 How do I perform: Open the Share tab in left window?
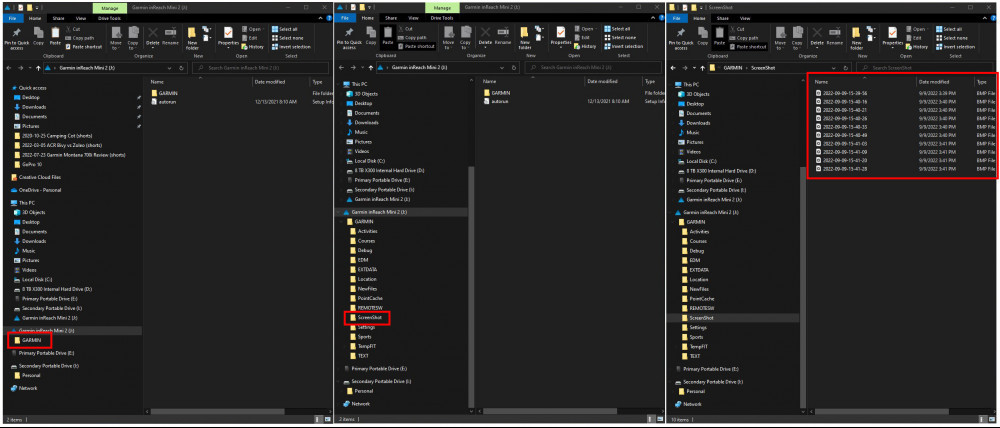(58, 18)
